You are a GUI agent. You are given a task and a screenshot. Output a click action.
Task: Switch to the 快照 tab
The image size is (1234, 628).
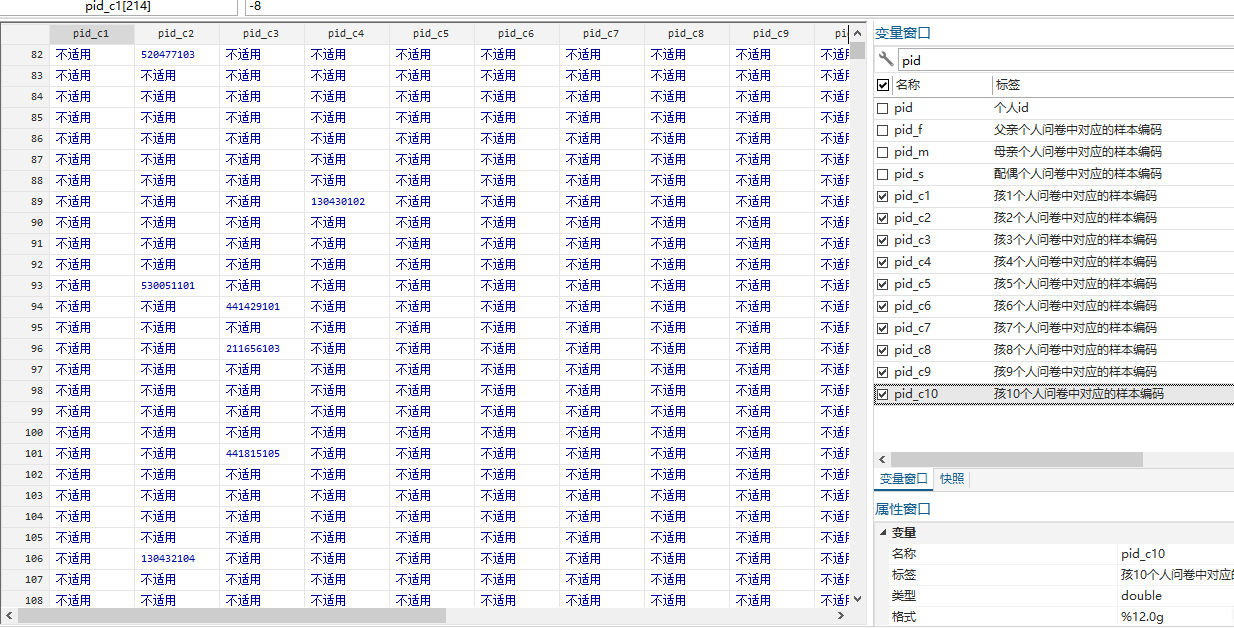[952, 479]
